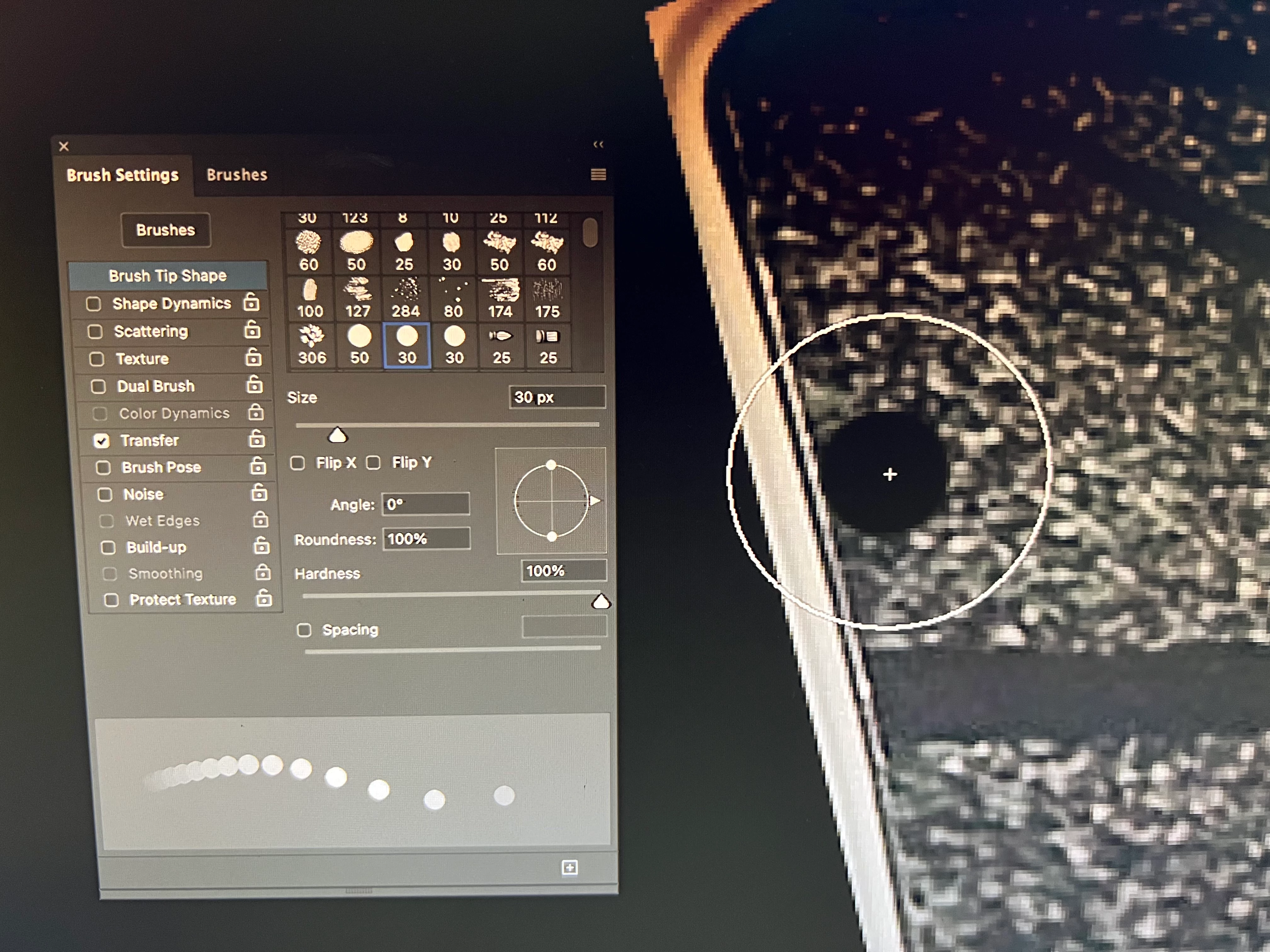The width and height of the screenshot is (1270, 952).
Task: Toggle lock icon next to Scattering
Action: tap(252, 330)
